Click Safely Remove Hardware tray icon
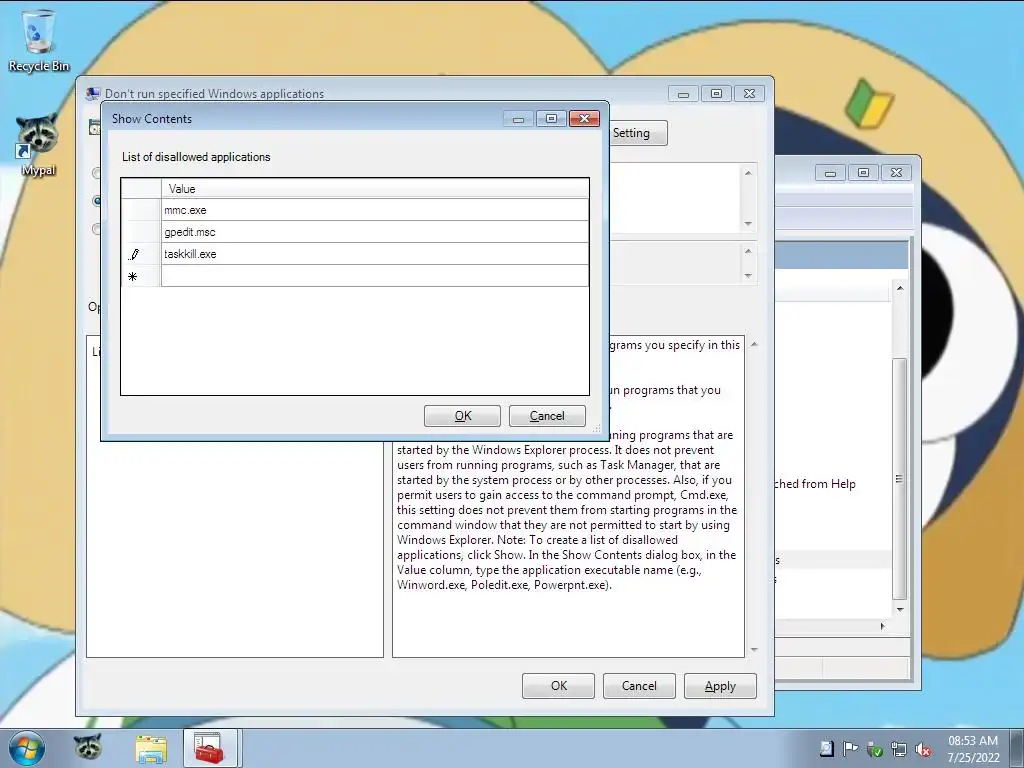The width and height of the screenshot is (1024, 768). (875, 749)
